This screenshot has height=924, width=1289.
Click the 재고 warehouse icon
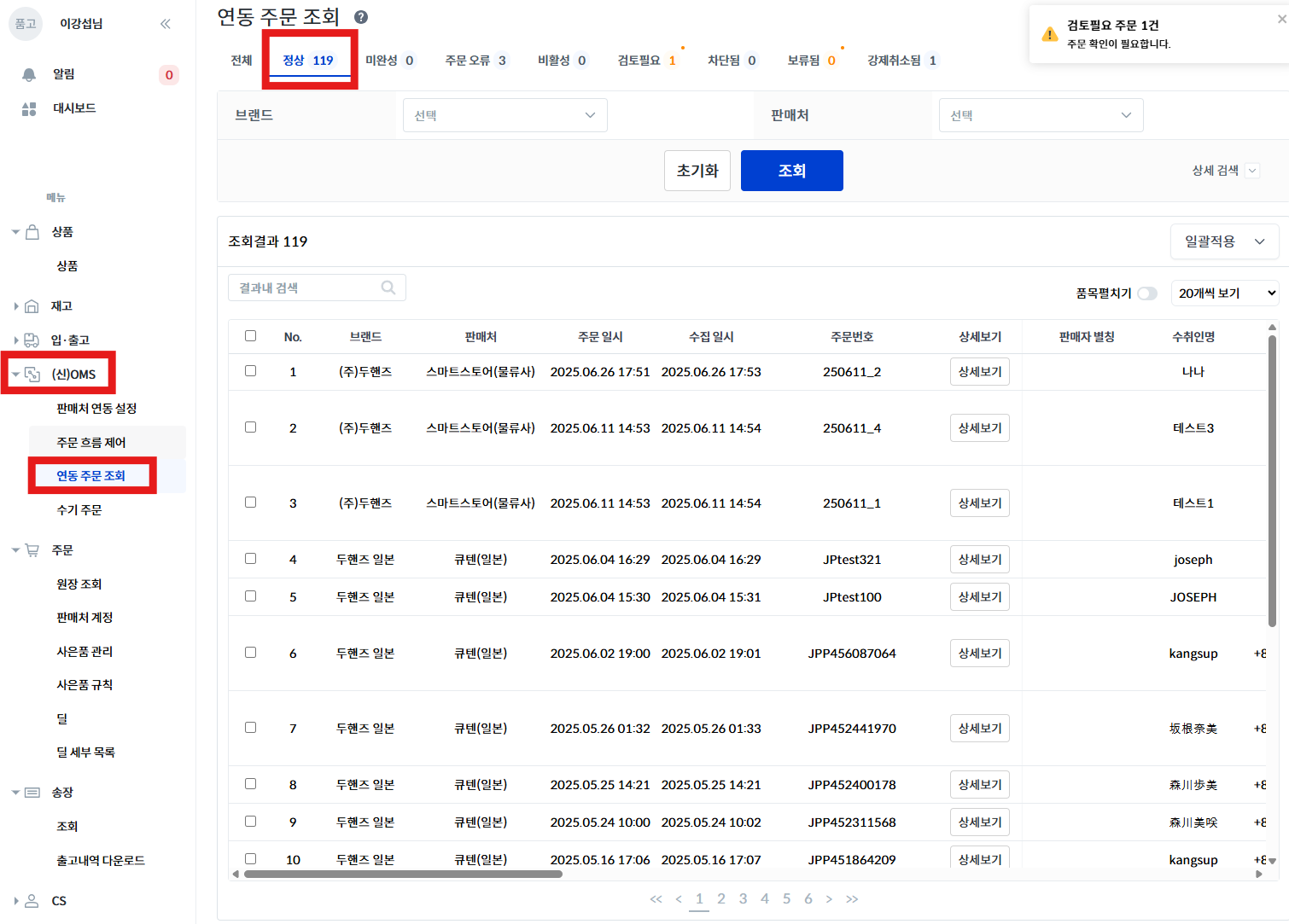[x=32, y=306]
